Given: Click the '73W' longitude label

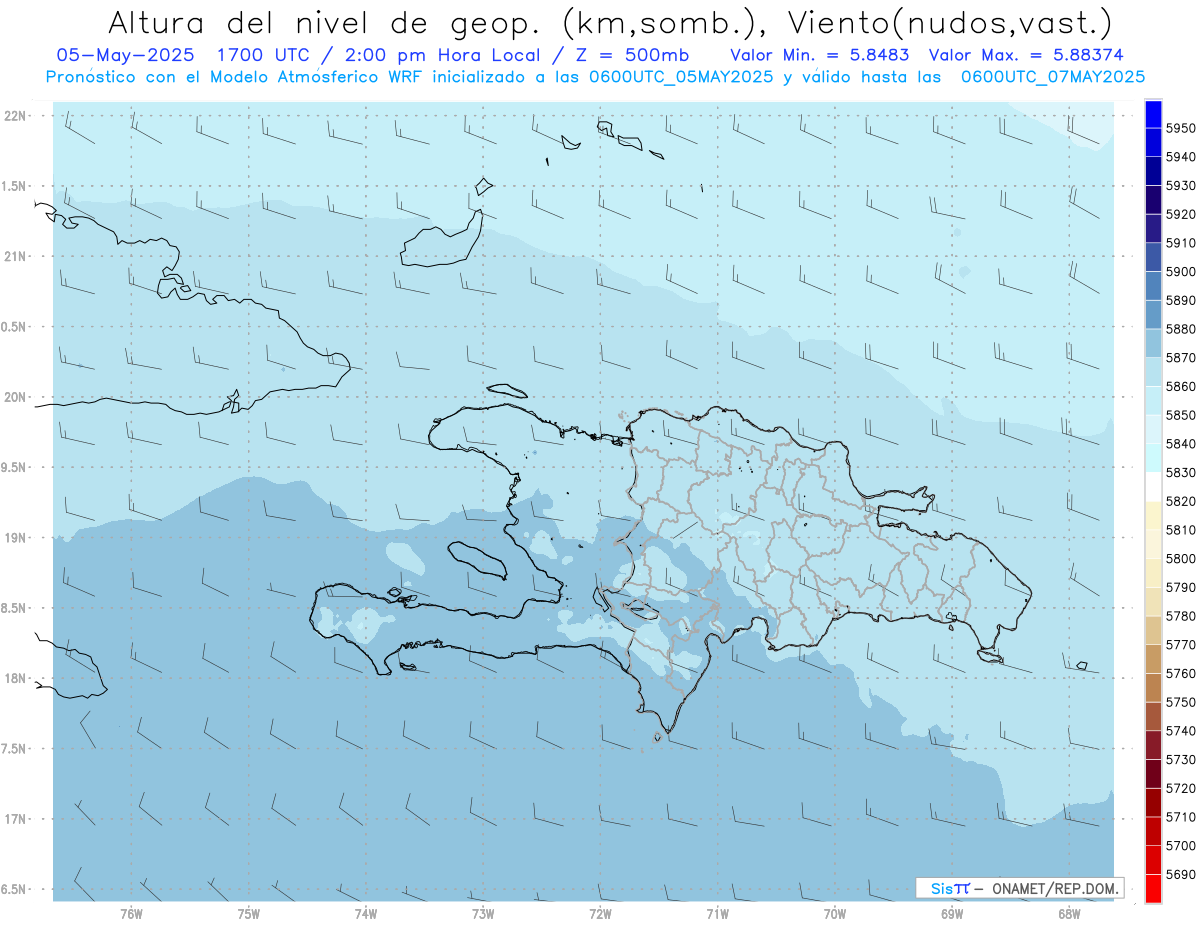Looking at the screenshot, I should pyautogui.click(x=483, y=913).
